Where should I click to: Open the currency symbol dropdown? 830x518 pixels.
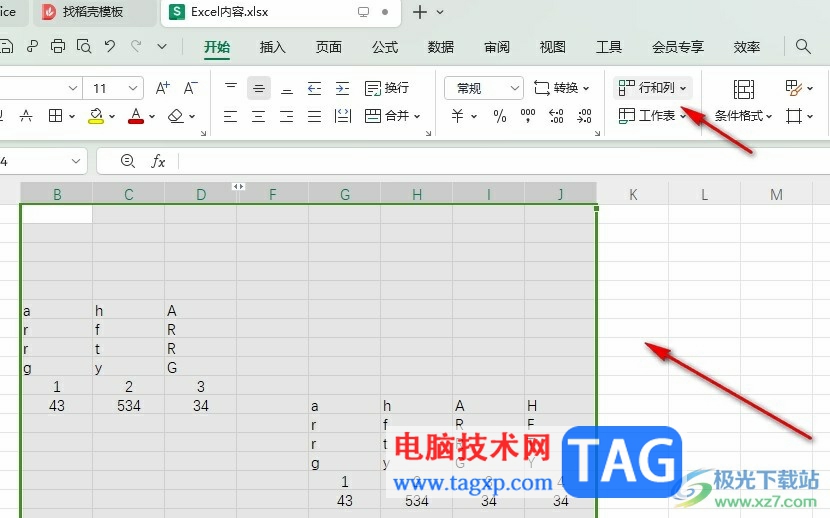[x=474, y=116]
